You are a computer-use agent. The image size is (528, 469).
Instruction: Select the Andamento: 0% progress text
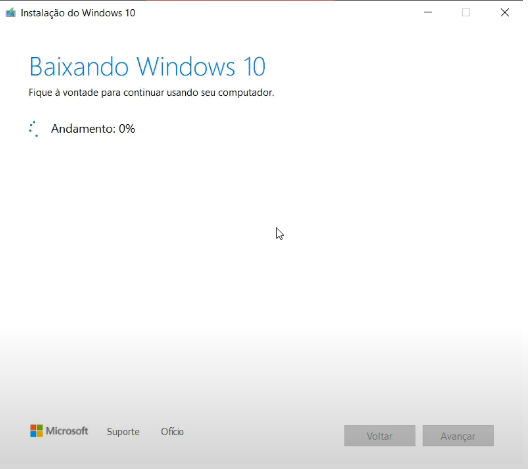click(x=93, y=129)
